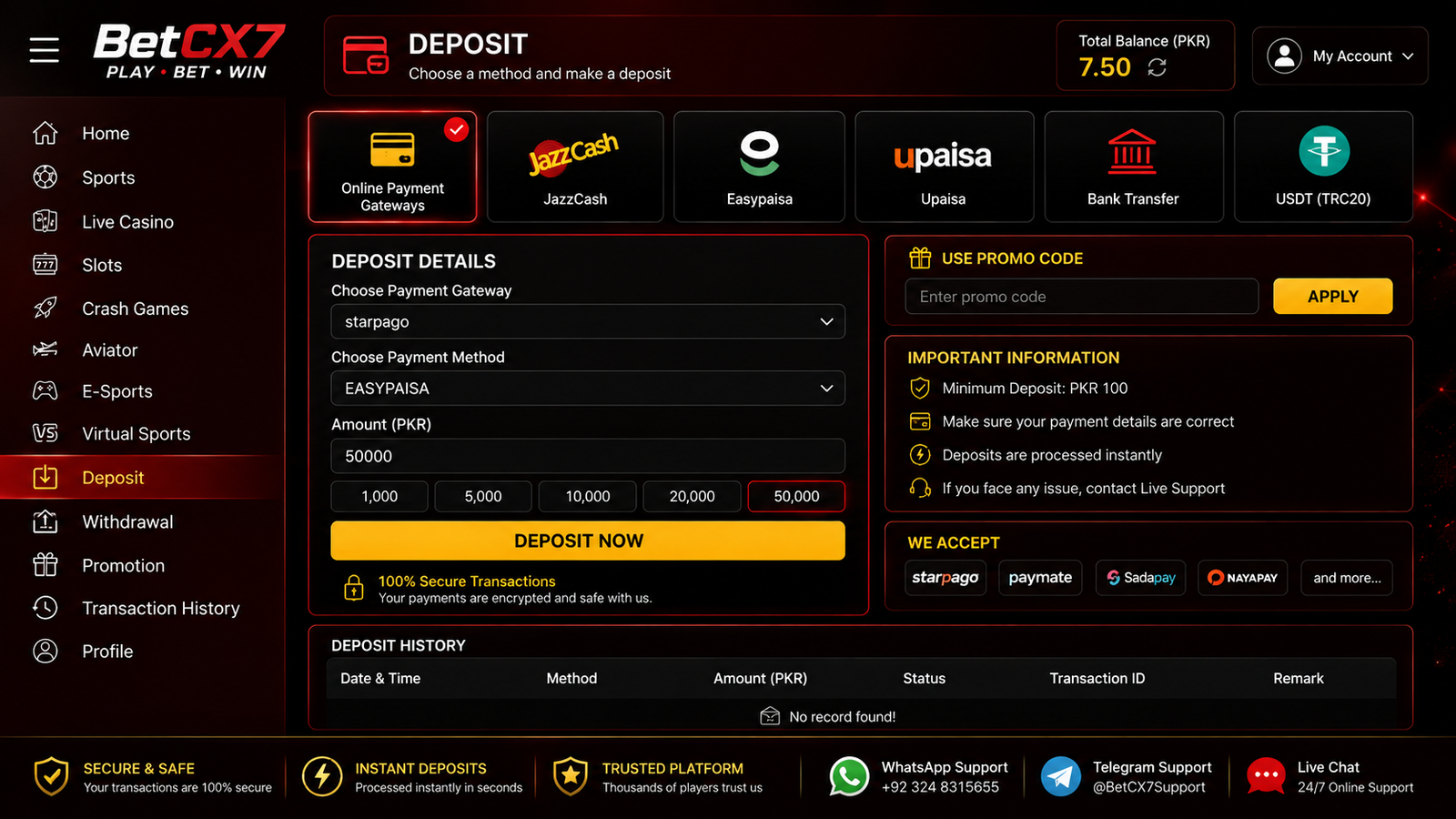Click the Transaction History clock icon
Viewport: 1456px width, 819px height.
click(x=45, y=608)
